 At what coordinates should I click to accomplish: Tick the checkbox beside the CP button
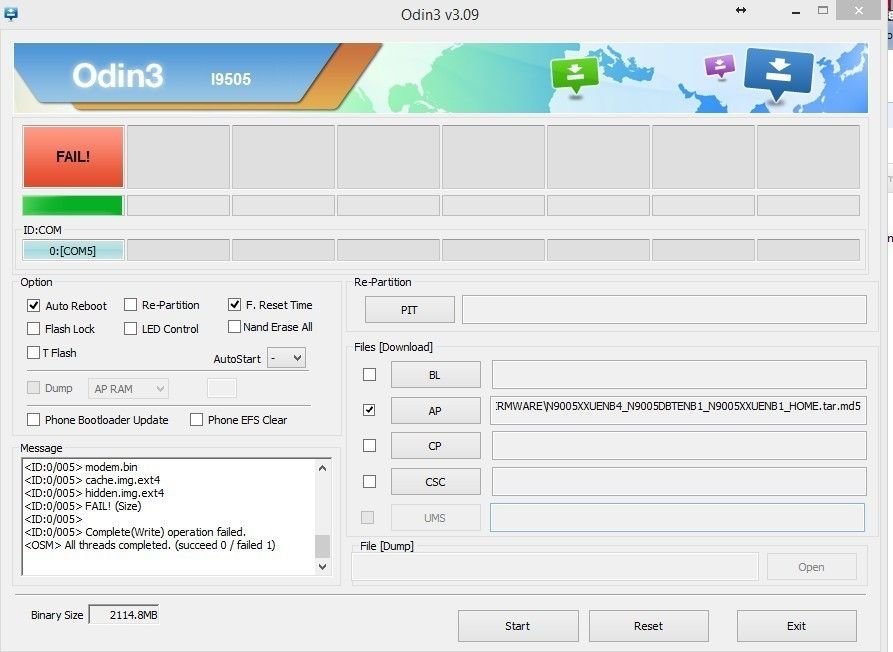(x=370, y=445)
